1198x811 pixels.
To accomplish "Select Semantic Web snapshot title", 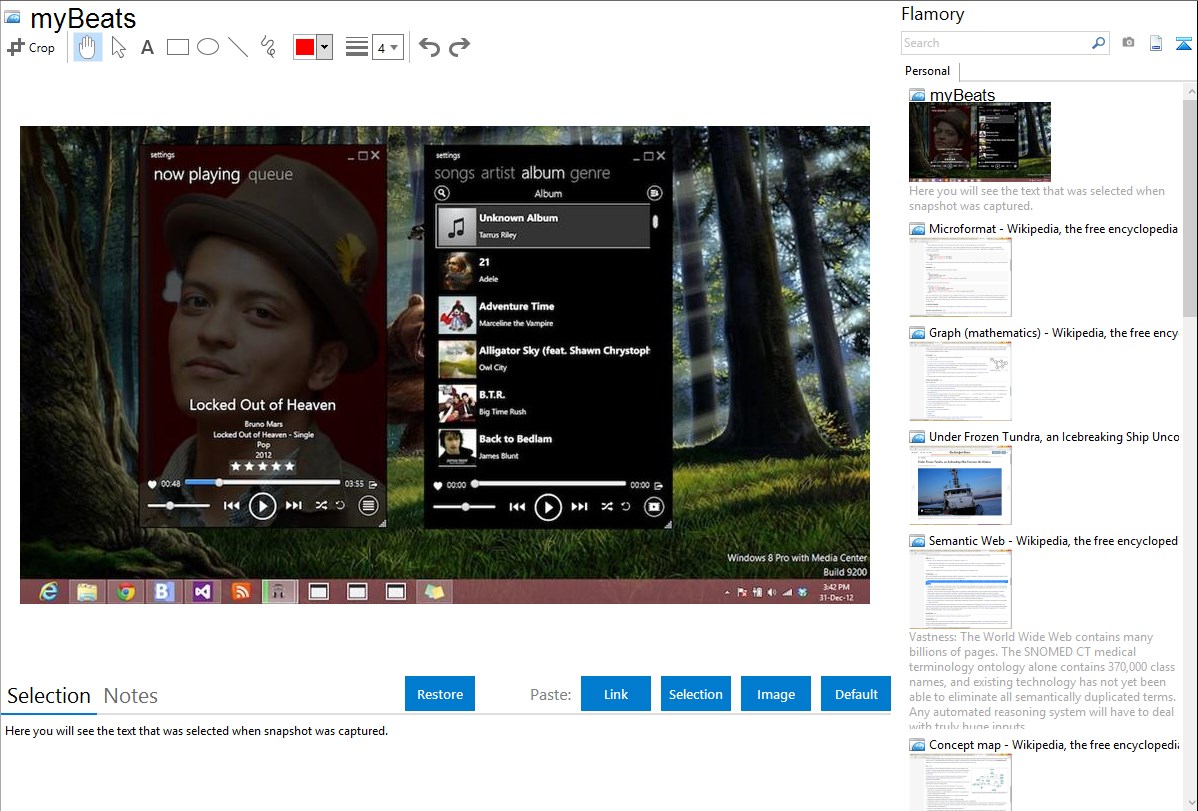I will [1053, 541].
